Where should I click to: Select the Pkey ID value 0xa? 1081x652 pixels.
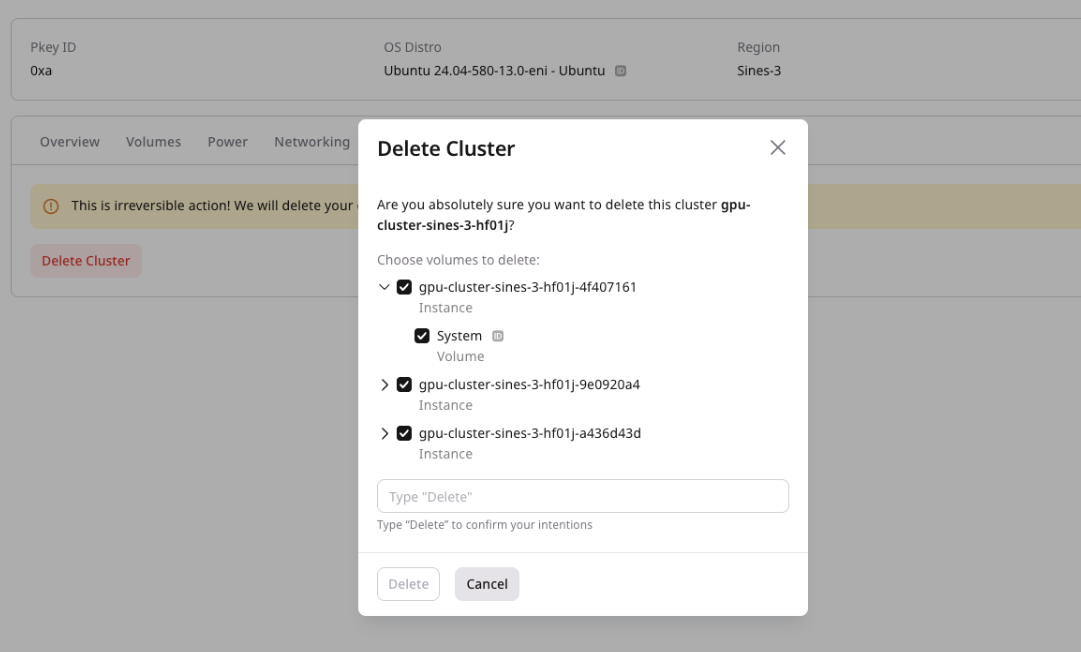coord(40,70)
